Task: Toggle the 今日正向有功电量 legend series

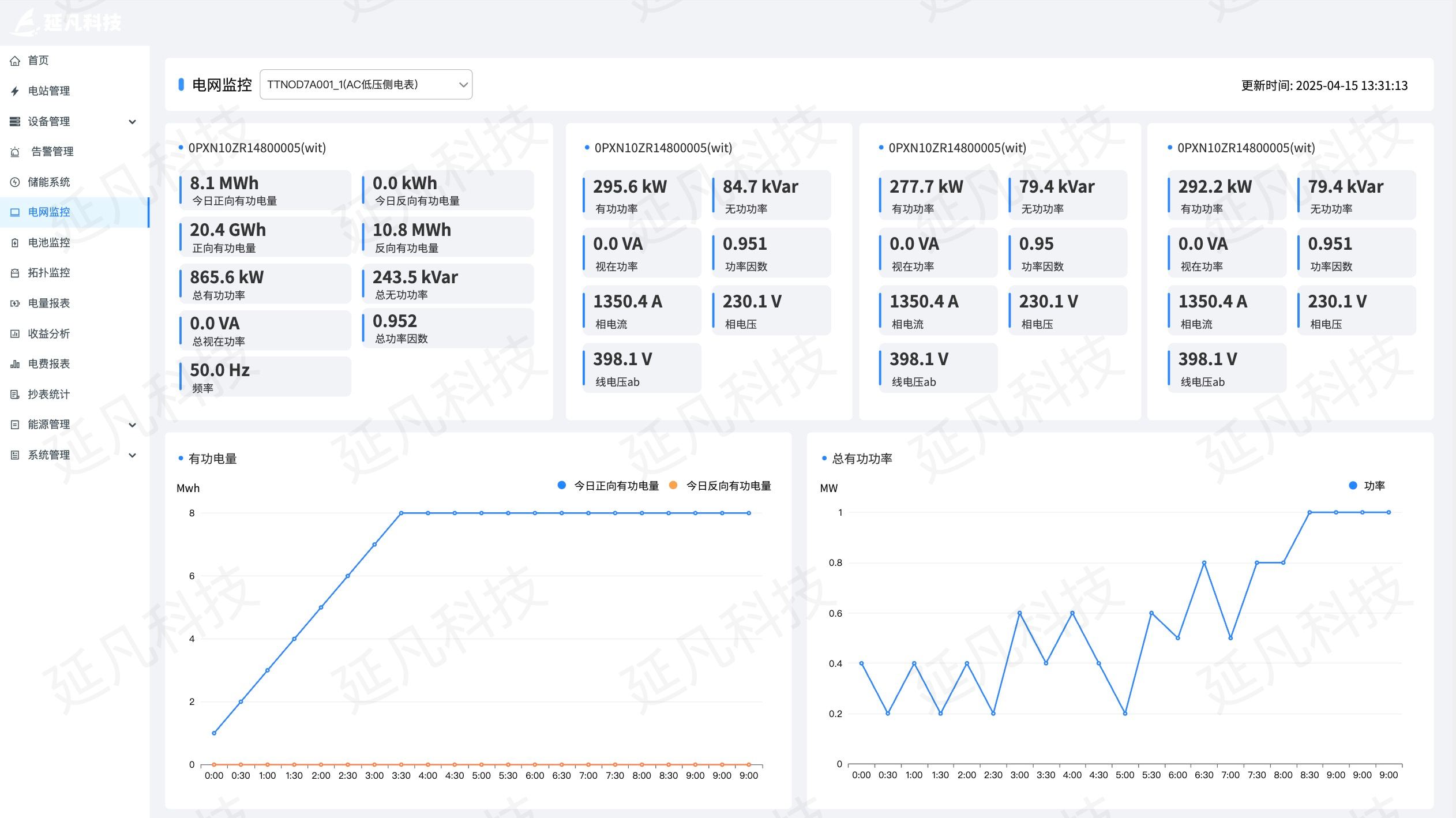Action: [x=616, y=486]
